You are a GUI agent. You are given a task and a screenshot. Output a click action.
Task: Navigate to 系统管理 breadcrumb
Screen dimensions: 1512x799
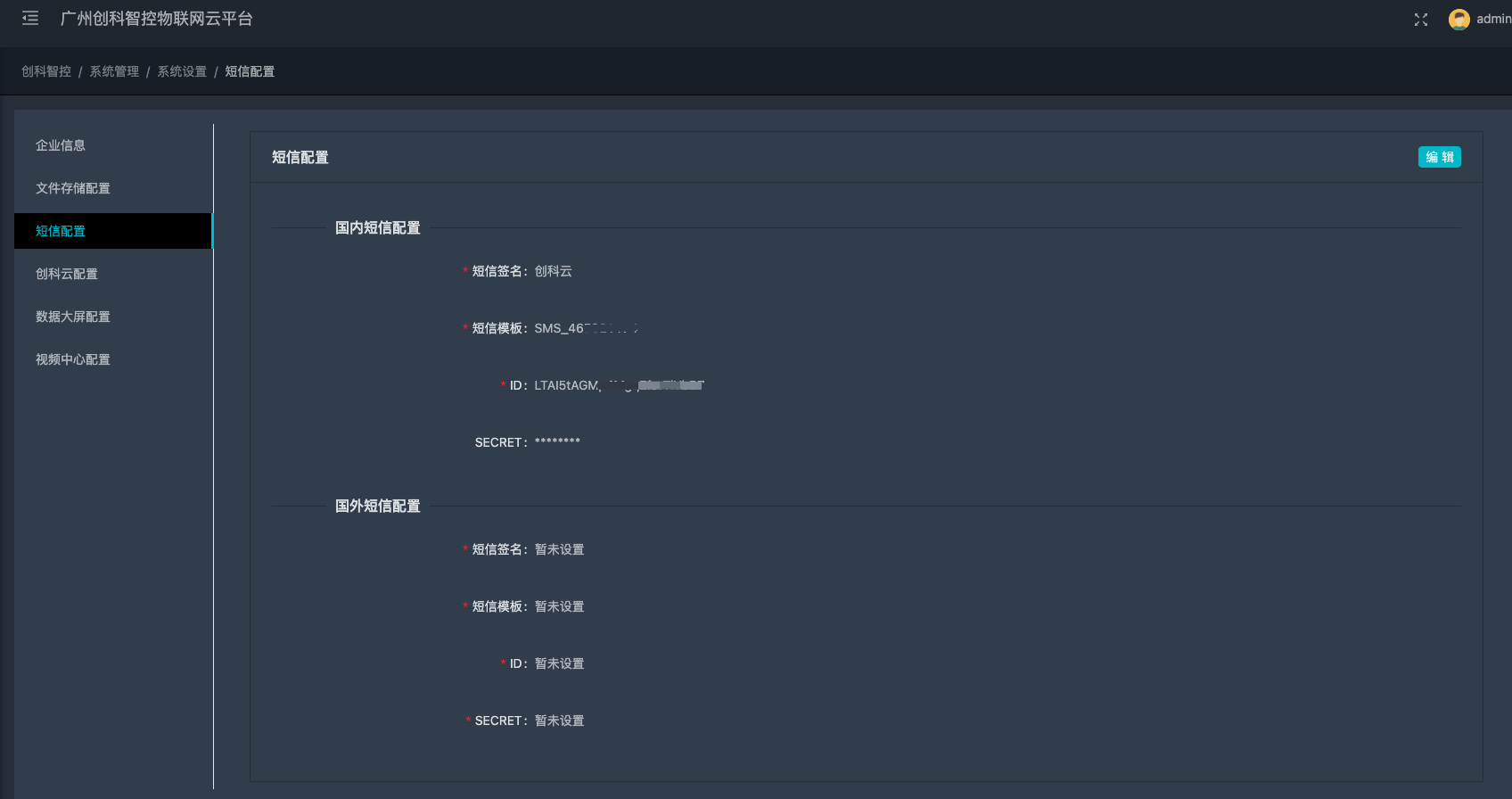coord(114,71)
